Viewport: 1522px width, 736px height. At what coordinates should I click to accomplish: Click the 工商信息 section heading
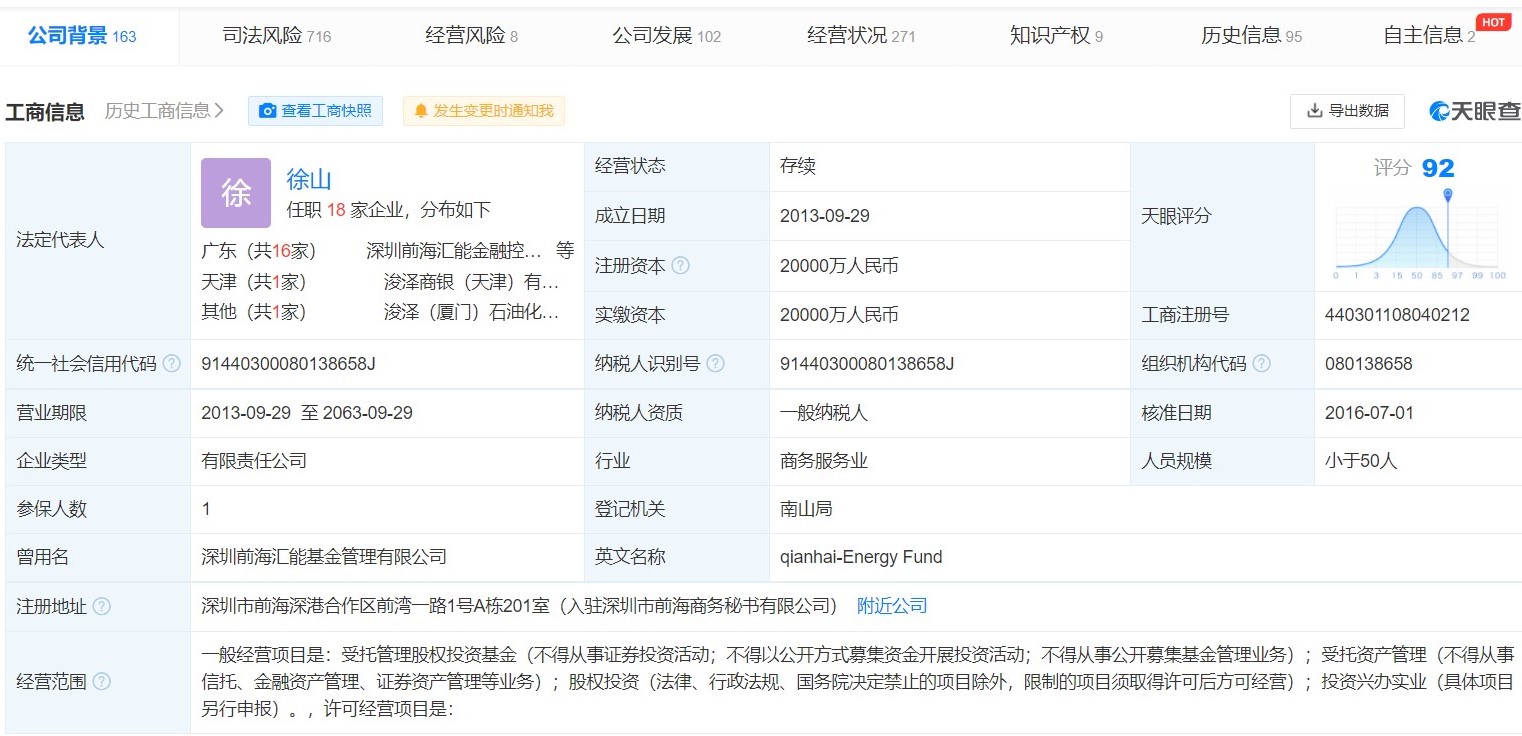click(45, 111)
